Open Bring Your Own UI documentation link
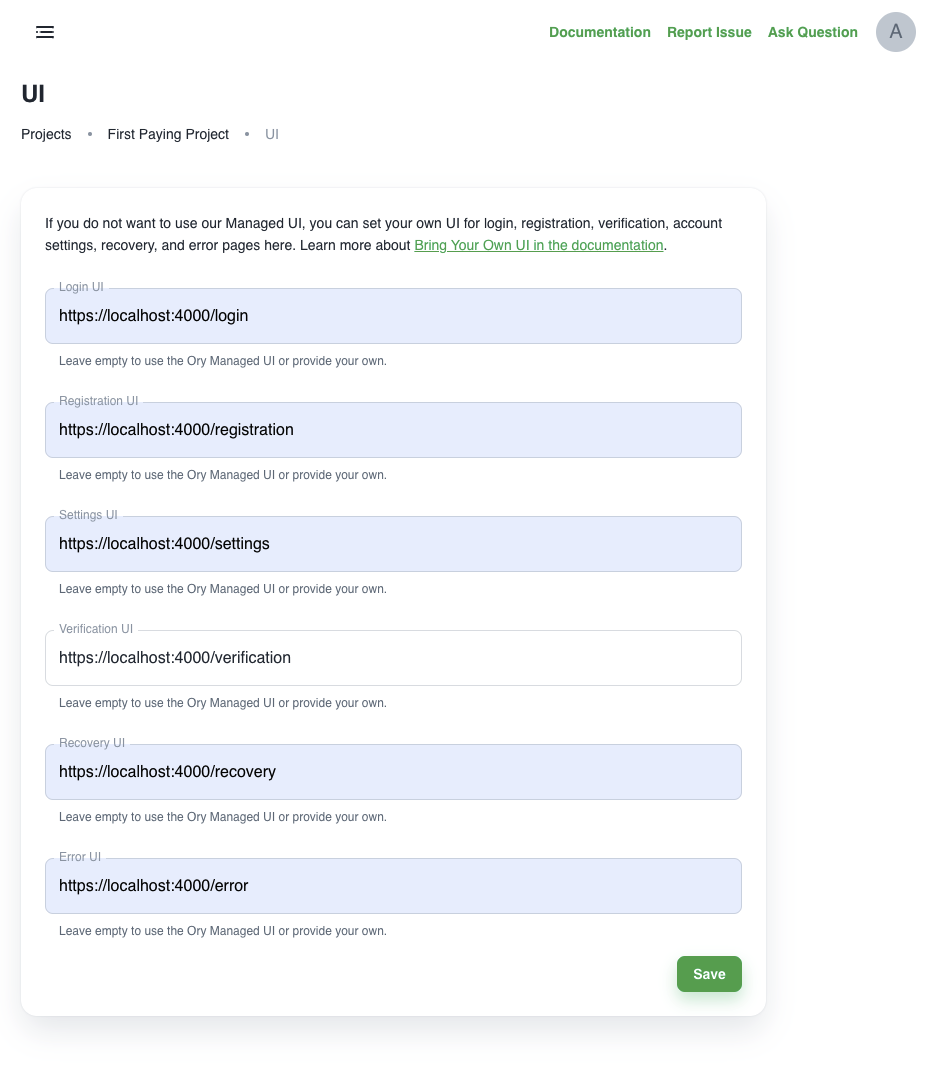Viewport: 932px width, 1072px height. click(x=539, y=245)
